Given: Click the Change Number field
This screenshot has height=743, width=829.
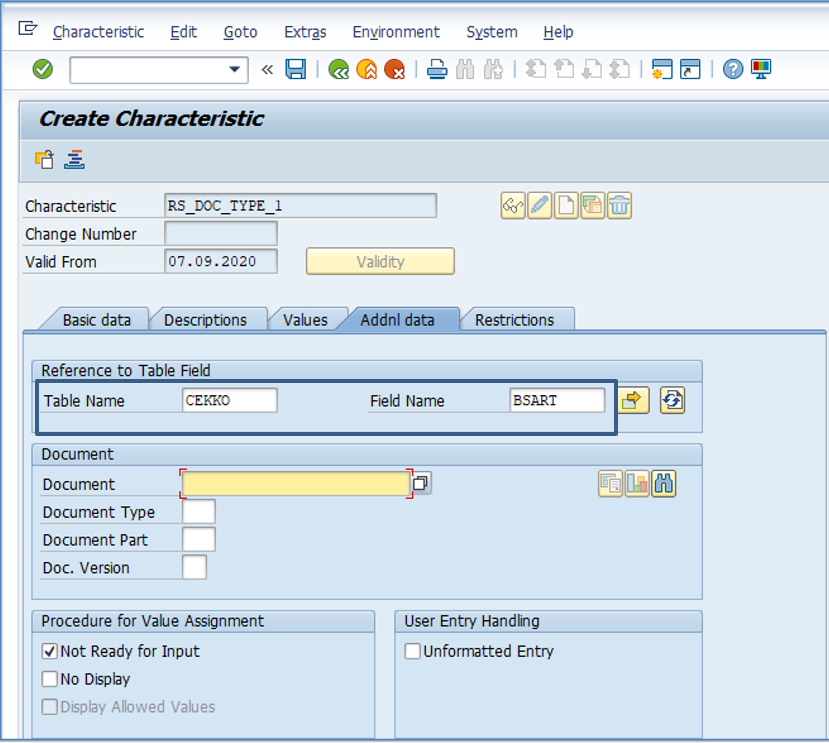Looking at the screenshot, I should [x=220, y=234].
